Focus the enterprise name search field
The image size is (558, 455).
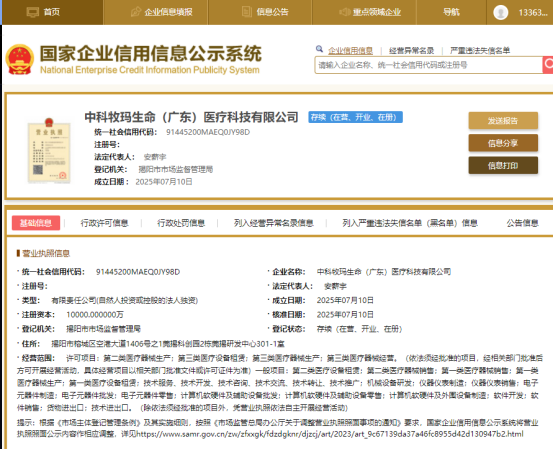[x=428, y=65]
